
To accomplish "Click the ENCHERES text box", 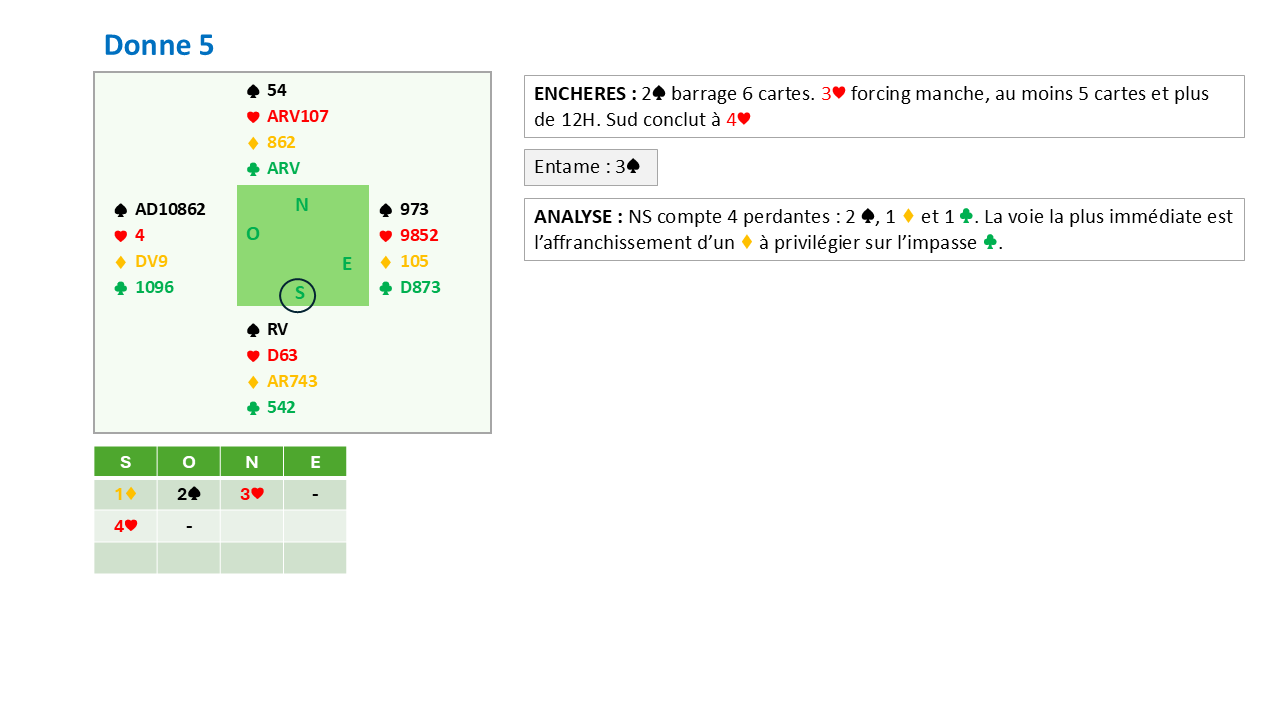I will coord(883,107).
